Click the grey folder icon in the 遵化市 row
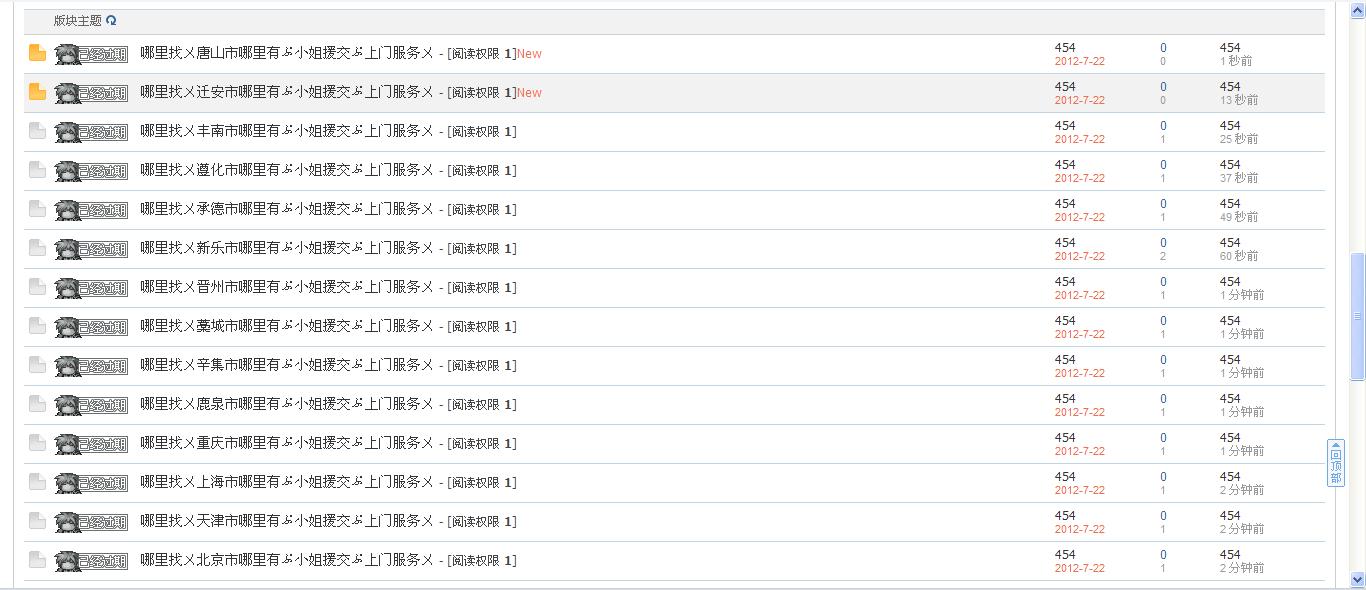The width and height of the screenshot is (1366, 590). [38, 170]
